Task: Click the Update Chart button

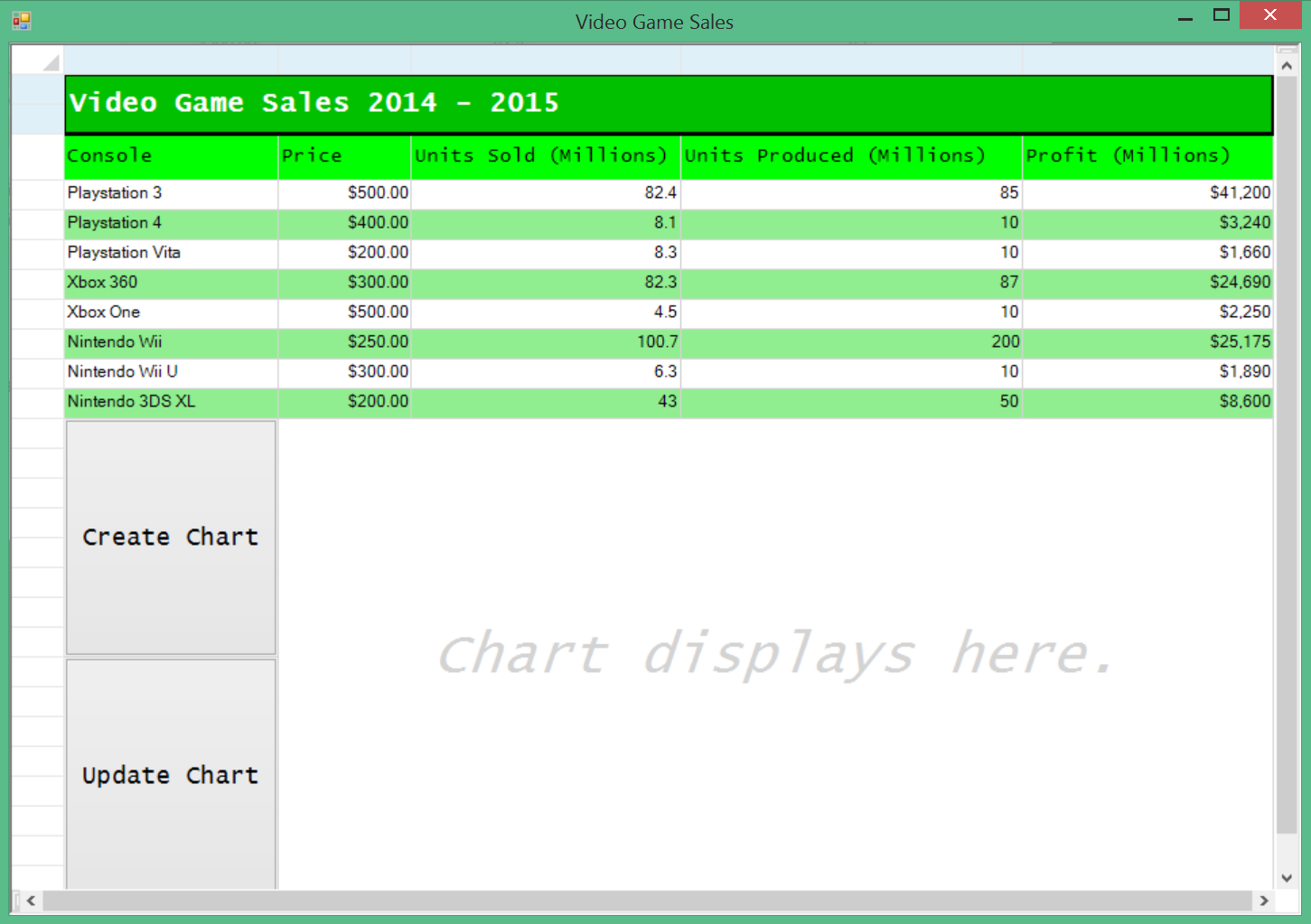Action: pos(171,774)
